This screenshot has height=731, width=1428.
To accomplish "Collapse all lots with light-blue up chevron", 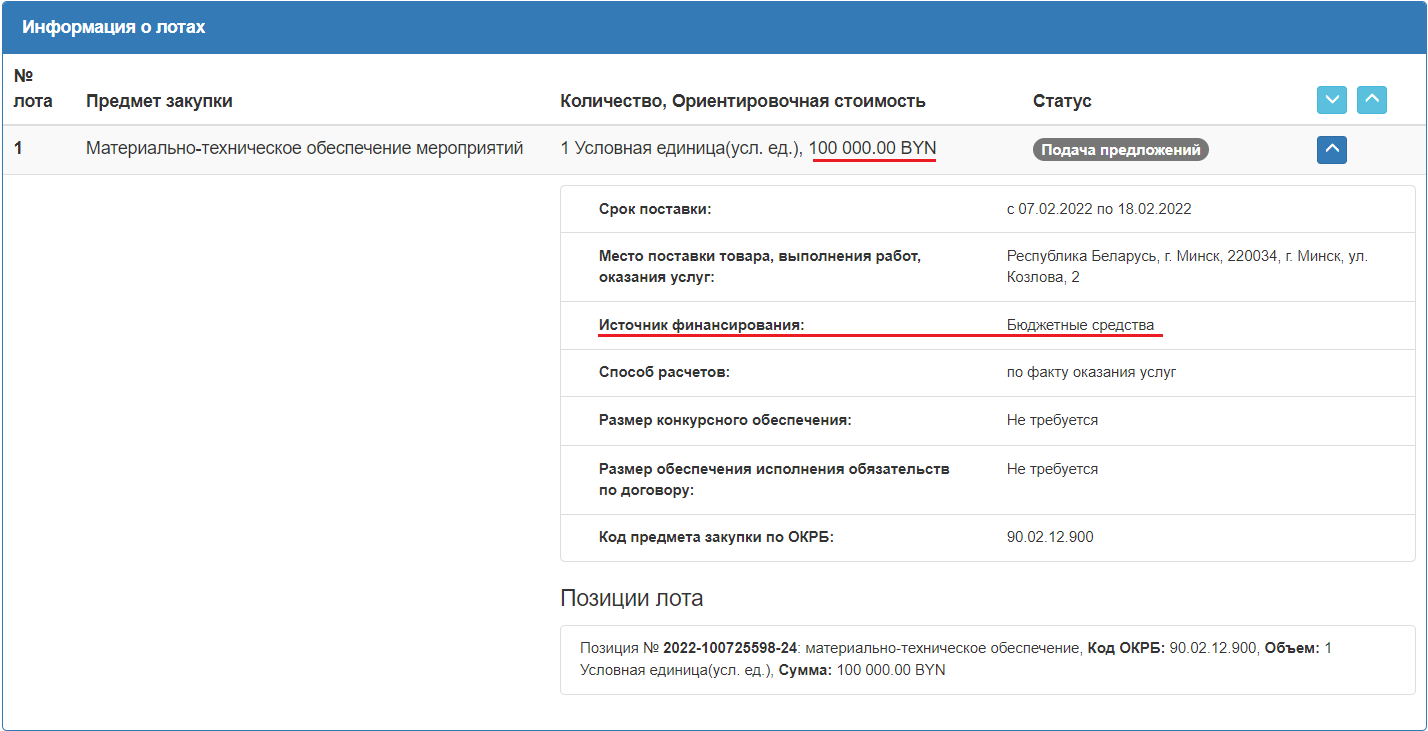I will 1372,100.
